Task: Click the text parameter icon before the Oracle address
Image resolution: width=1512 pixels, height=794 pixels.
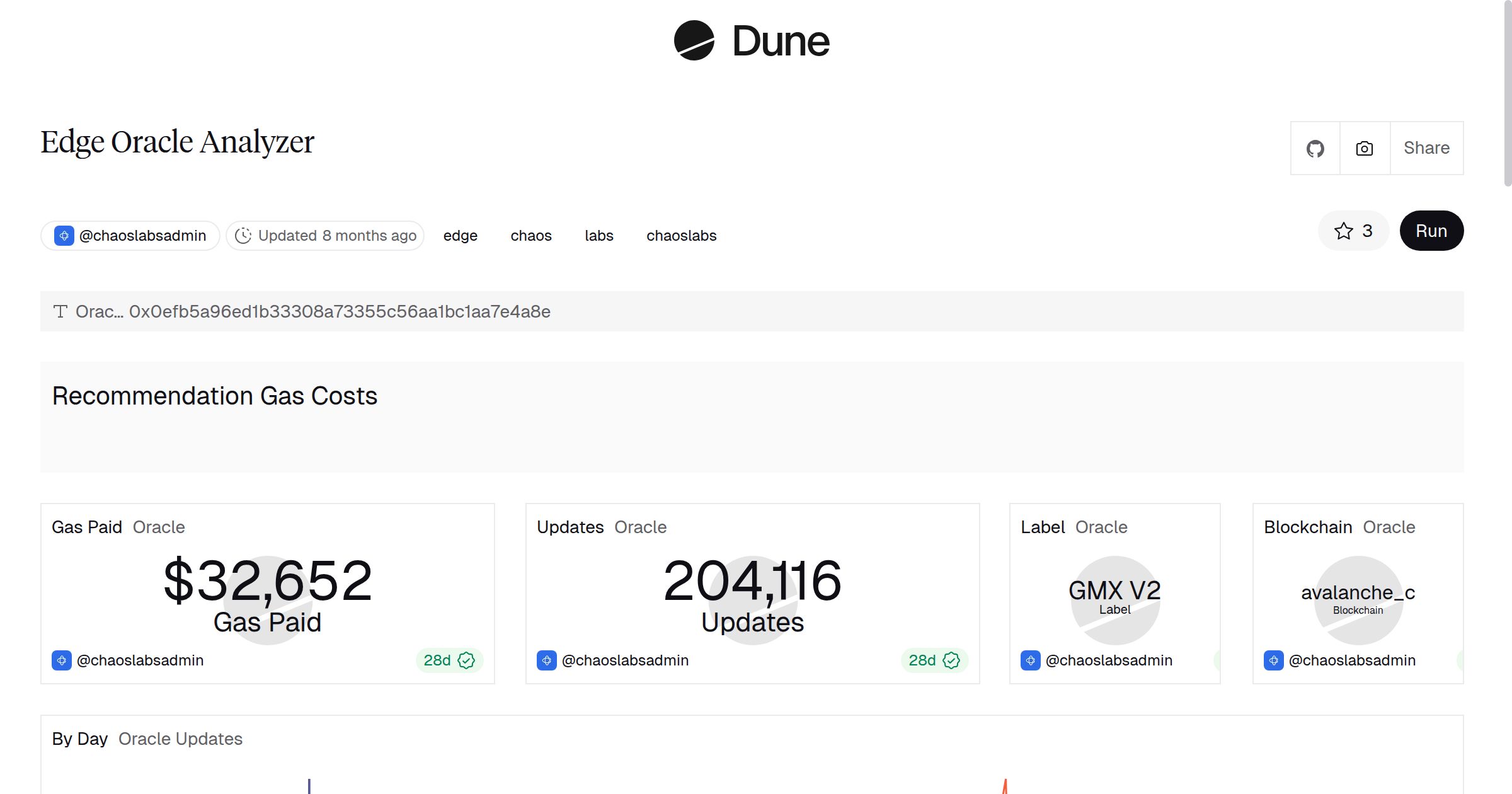Action: point(60,311)
